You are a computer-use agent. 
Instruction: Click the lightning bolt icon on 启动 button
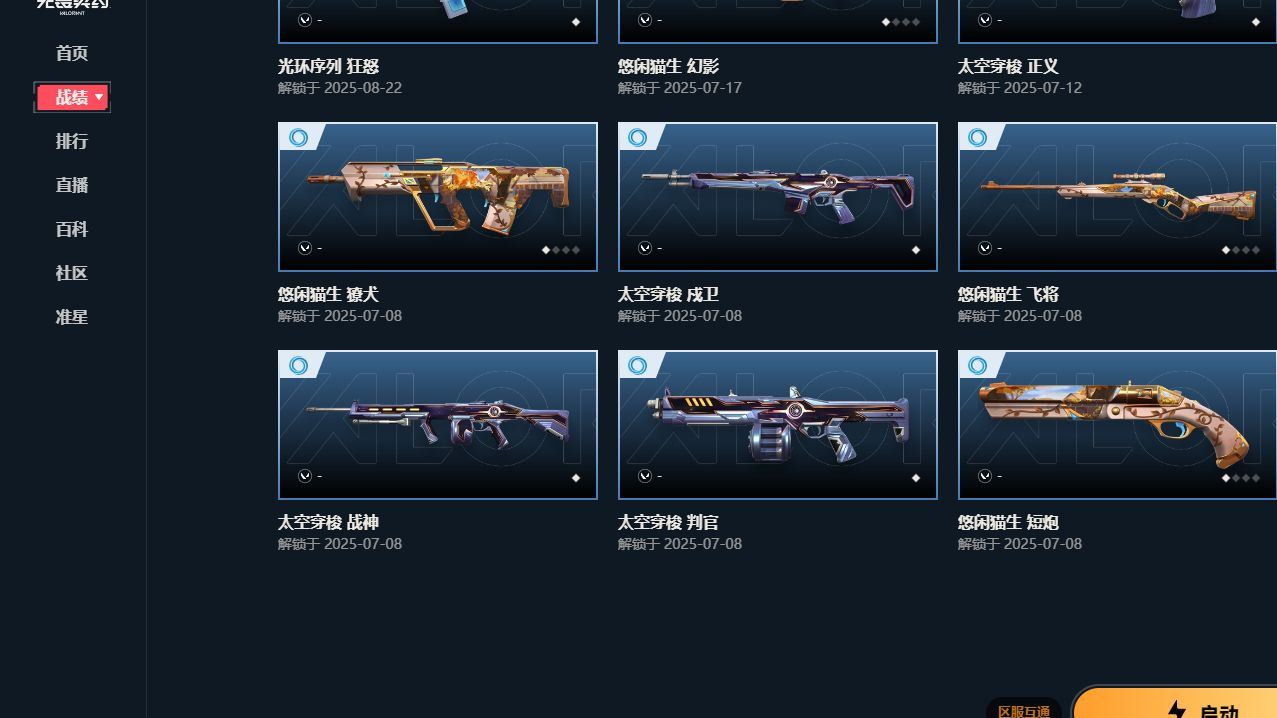(x=1177, y=711)
